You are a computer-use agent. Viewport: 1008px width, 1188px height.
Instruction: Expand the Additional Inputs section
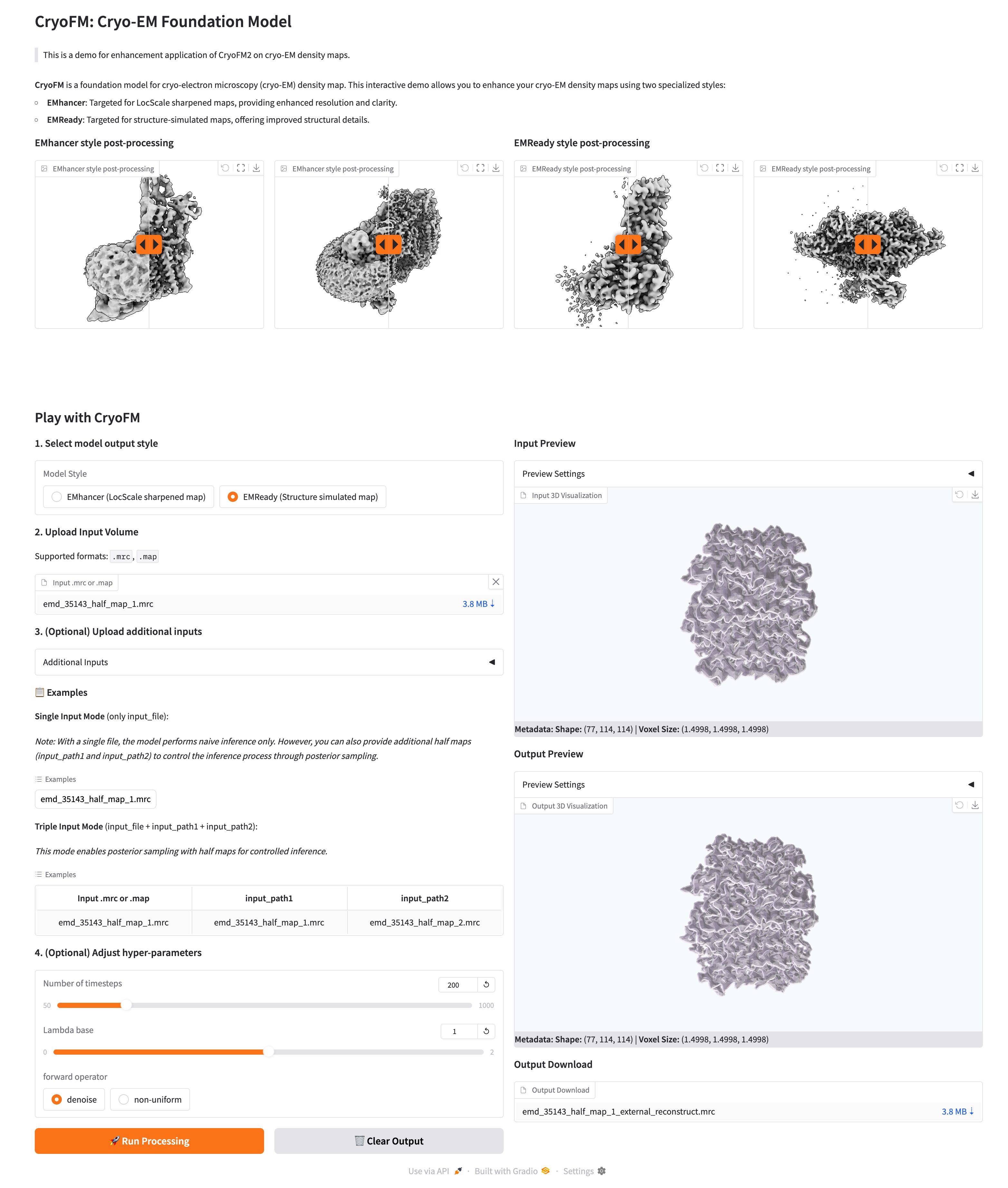tap(269, 662)
